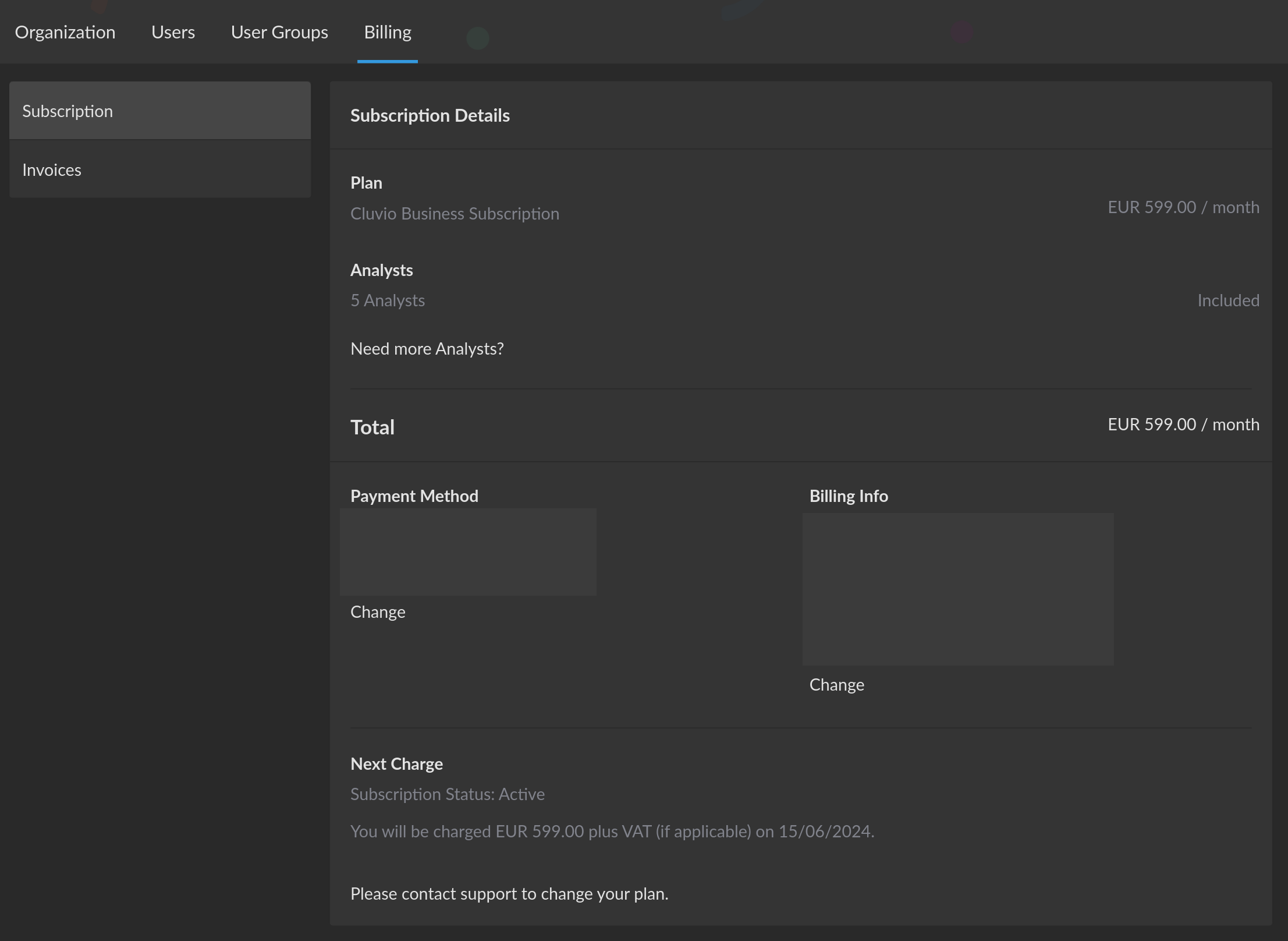
Task: Open Invoices in the sidebar
Action: click(x=160, y=169)
